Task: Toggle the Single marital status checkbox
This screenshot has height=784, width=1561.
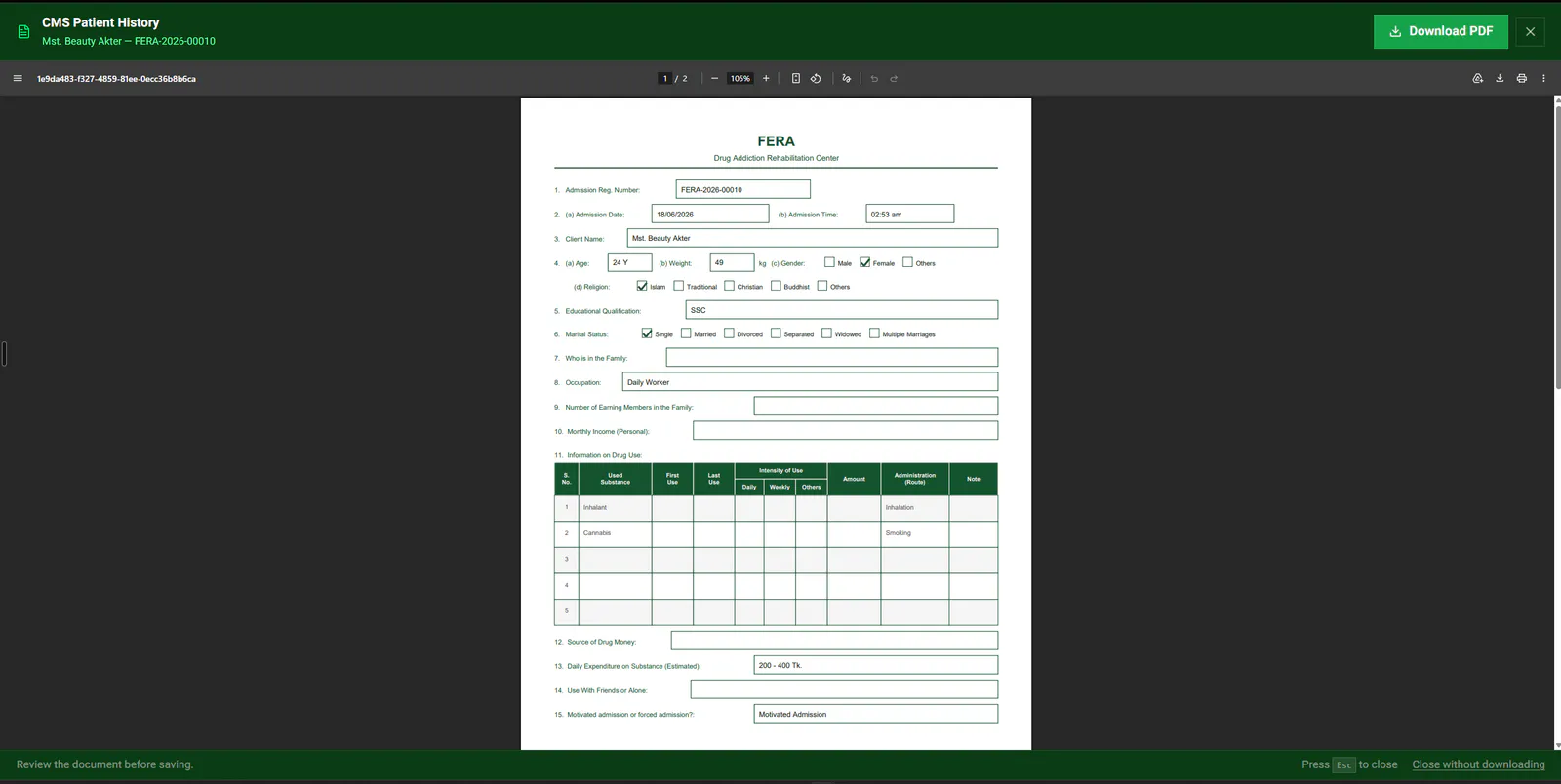Action: point(647,333)
